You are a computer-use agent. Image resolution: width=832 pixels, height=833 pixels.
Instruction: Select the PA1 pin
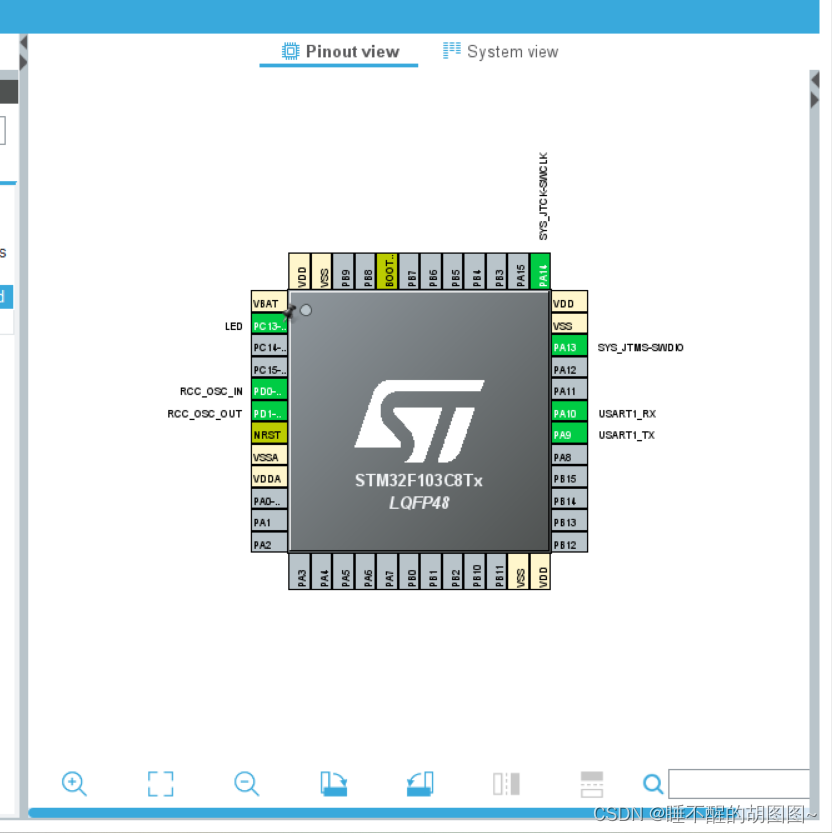click(x=269, y=522)
